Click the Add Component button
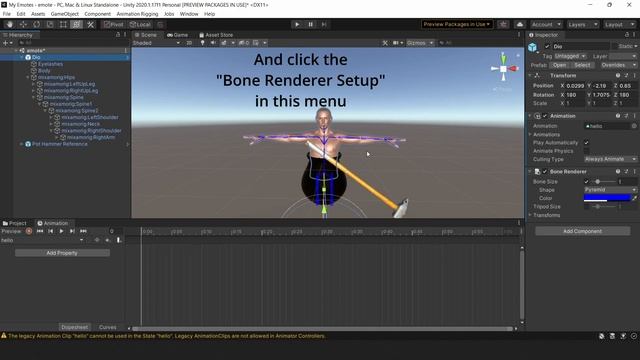 point(582,231)
